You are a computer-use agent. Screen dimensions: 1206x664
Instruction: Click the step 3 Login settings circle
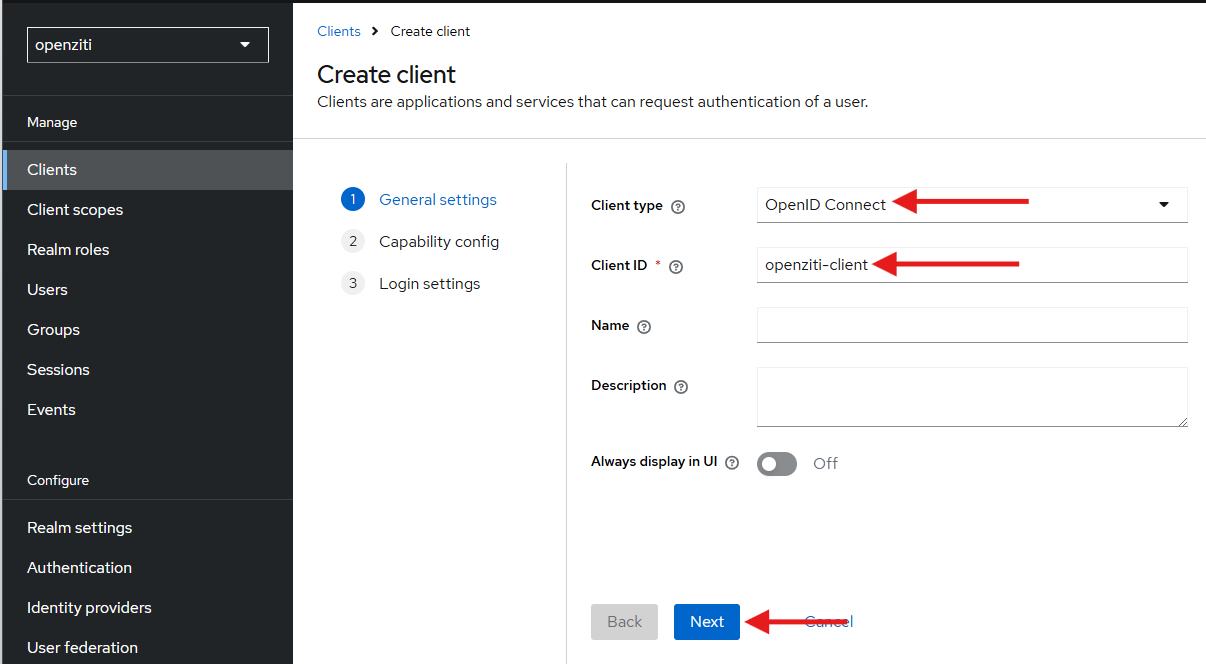(x=353, y=283)
